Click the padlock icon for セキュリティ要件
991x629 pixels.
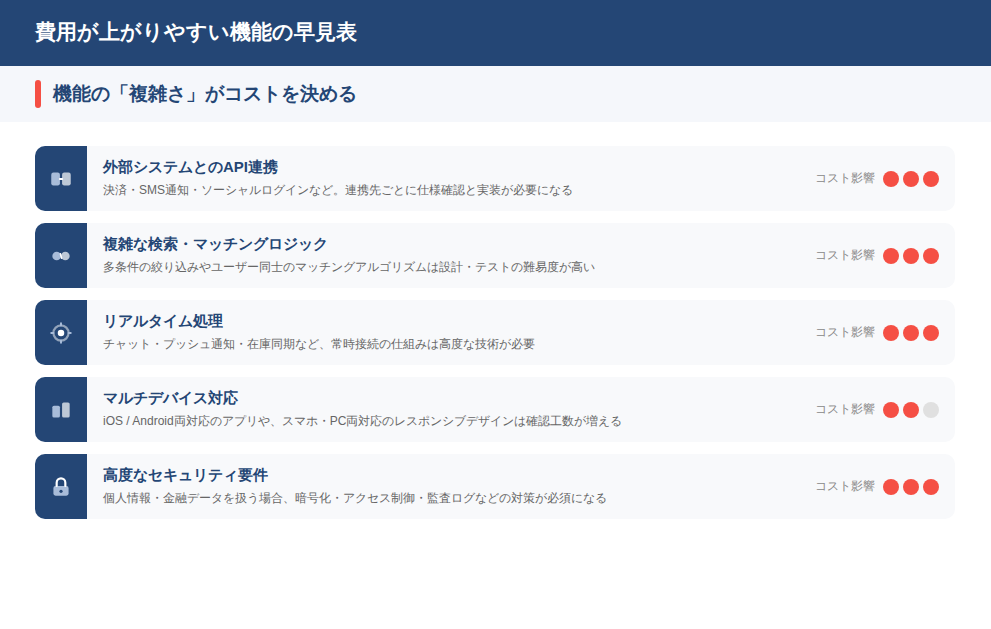click(61, 487)
